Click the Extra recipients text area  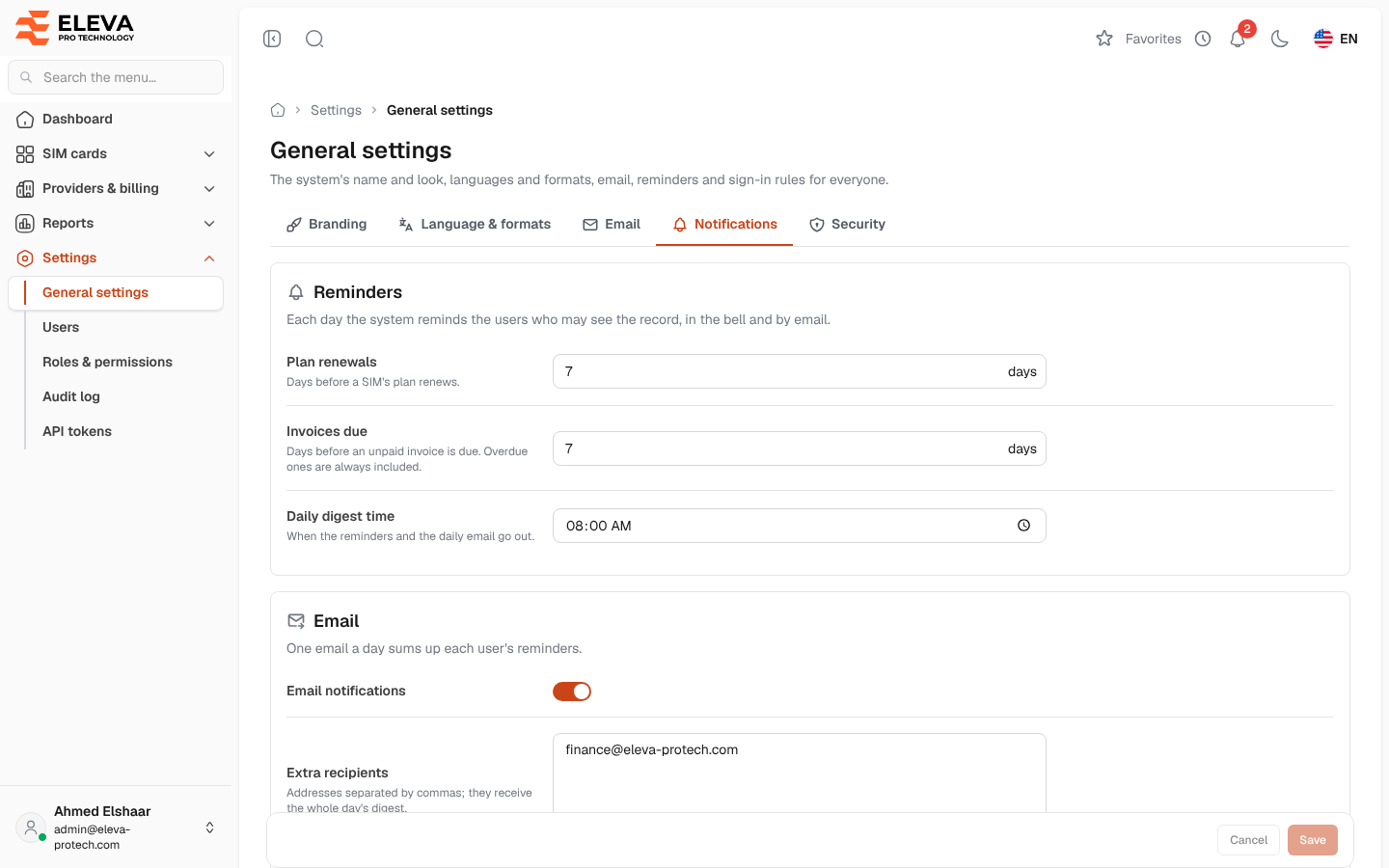click(x=799, y=773)
